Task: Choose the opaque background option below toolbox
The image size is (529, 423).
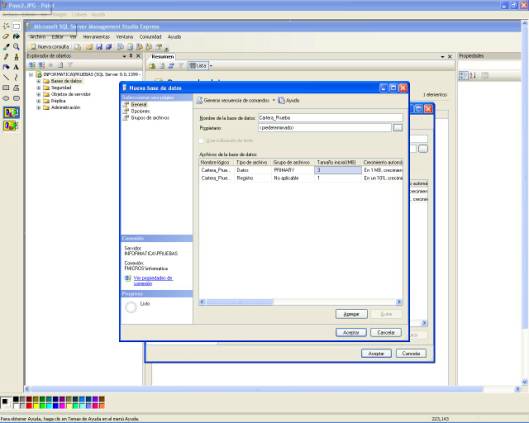Action: [x=11, y=112]
